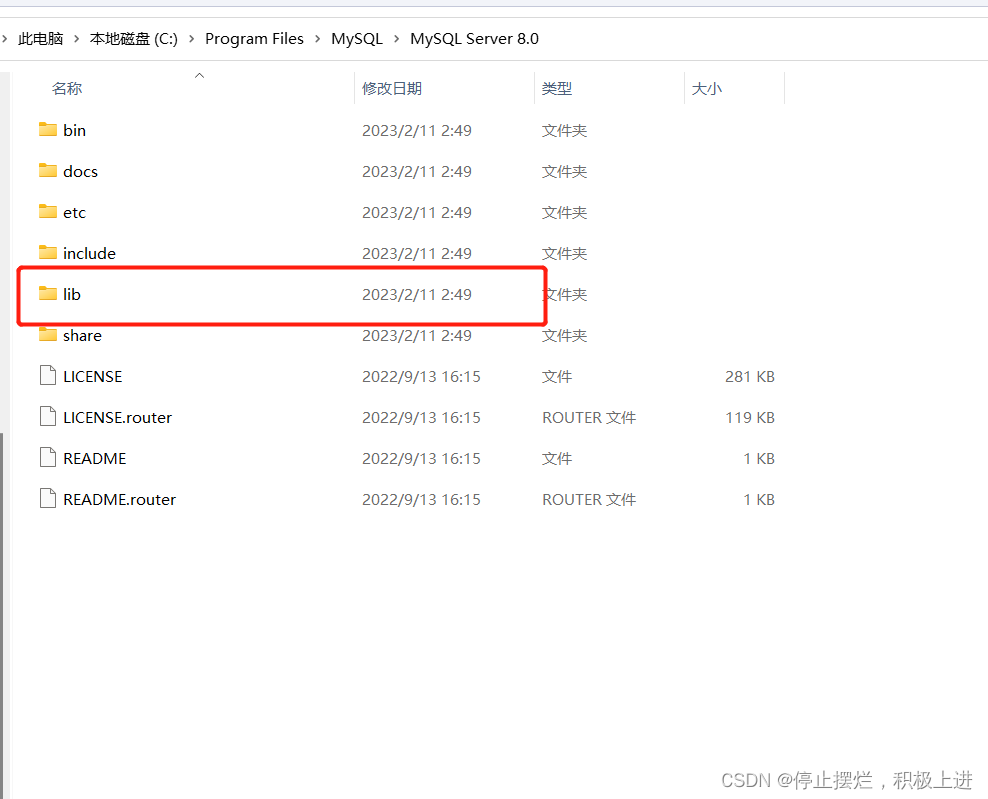Select the etc folder icon
The height and width of the screenshot is (799, 988).
click(48, 212)
